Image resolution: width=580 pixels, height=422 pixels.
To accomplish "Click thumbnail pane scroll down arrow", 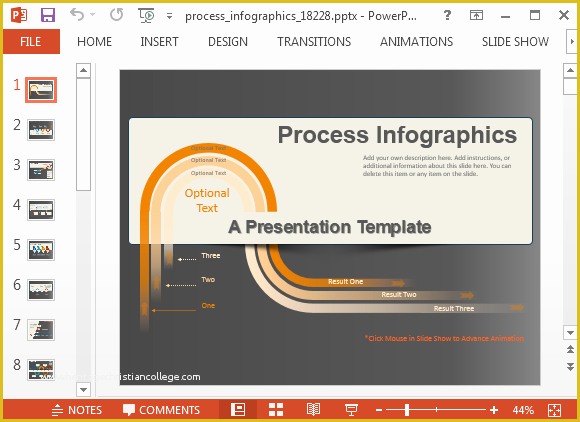I will coord(84,389).
